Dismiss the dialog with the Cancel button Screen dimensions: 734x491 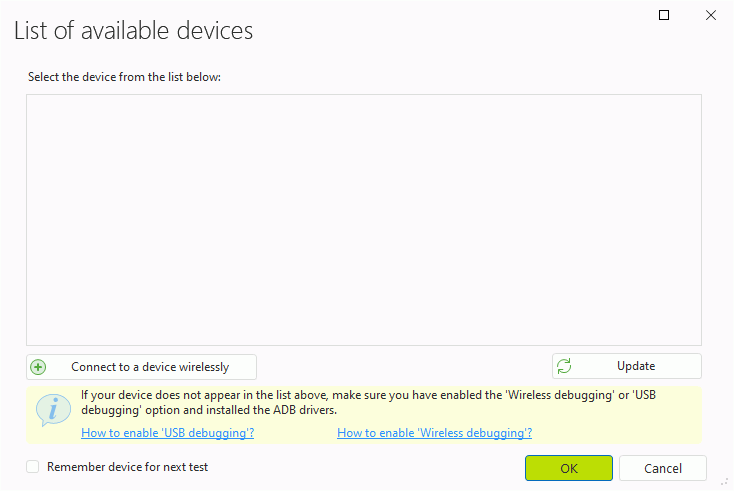[x=663, y=468]
